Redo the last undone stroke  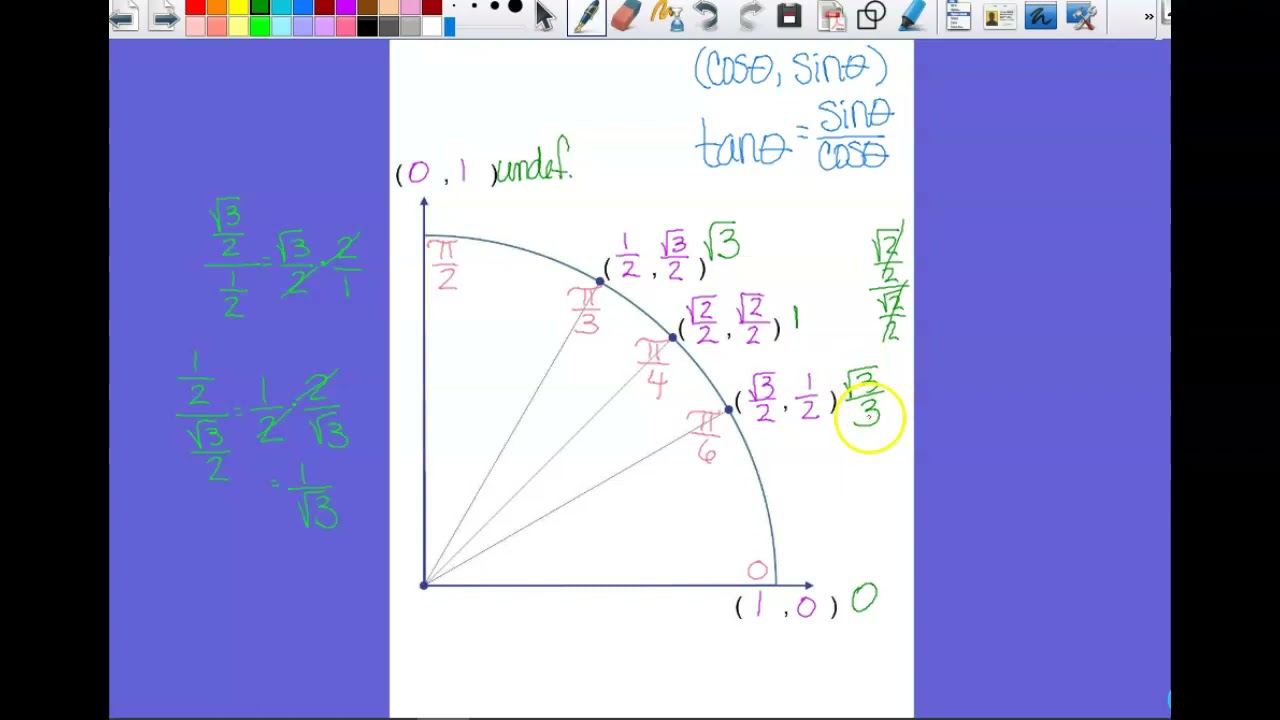pyautogui.click(x=752, y=16)
